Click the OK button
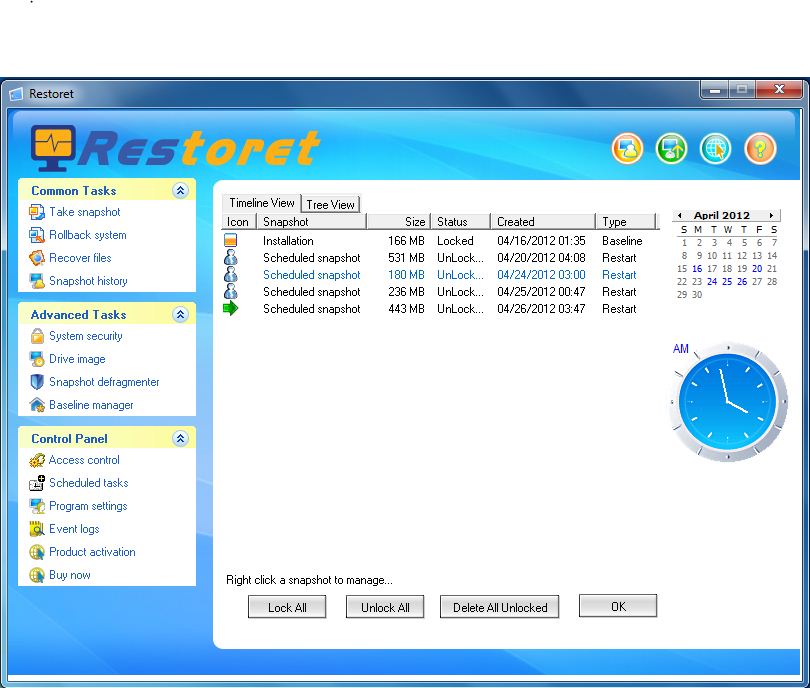 tap(618, 606)
